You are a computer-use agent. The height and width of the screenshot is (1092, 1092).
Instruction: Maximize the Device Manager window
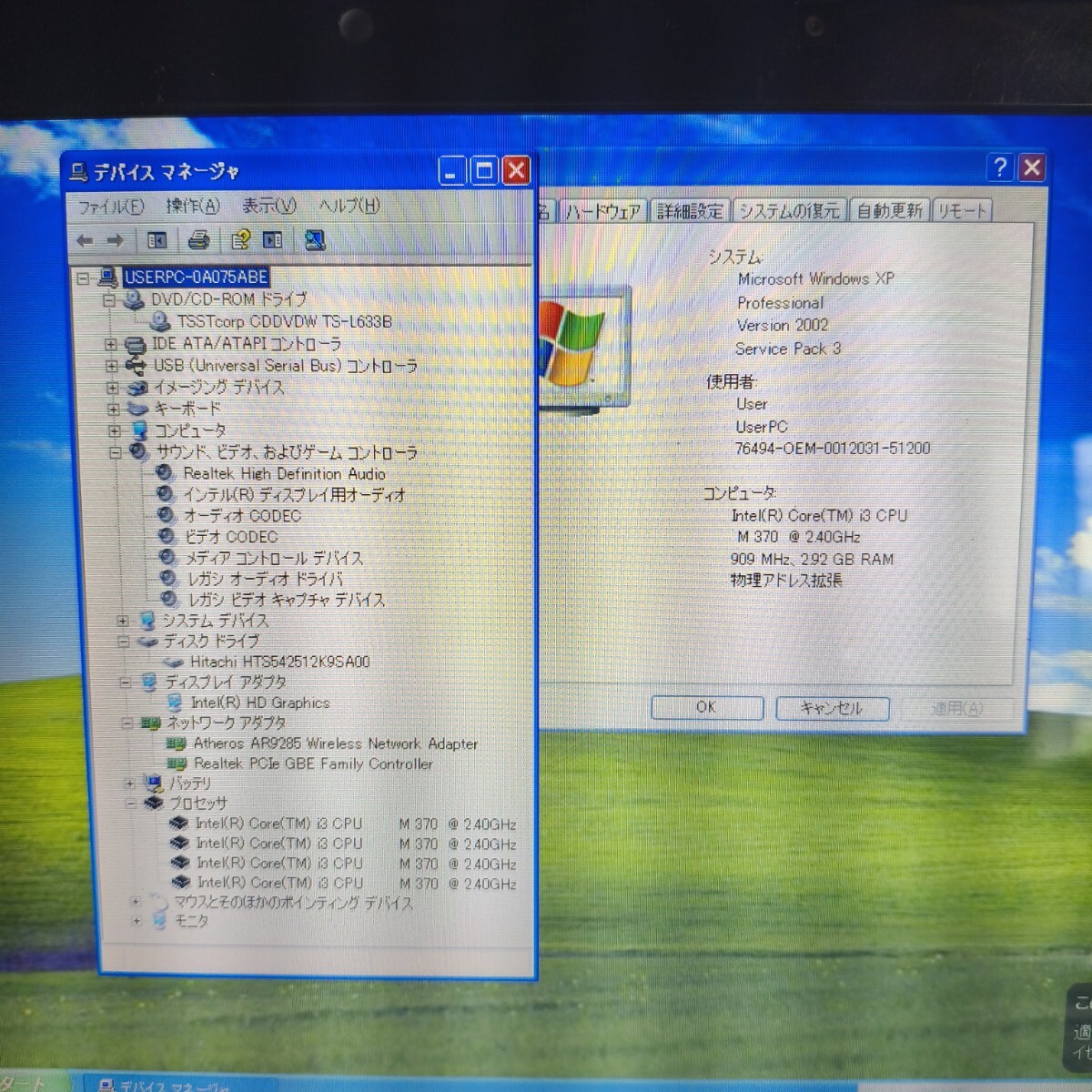[x=484, y=170]
